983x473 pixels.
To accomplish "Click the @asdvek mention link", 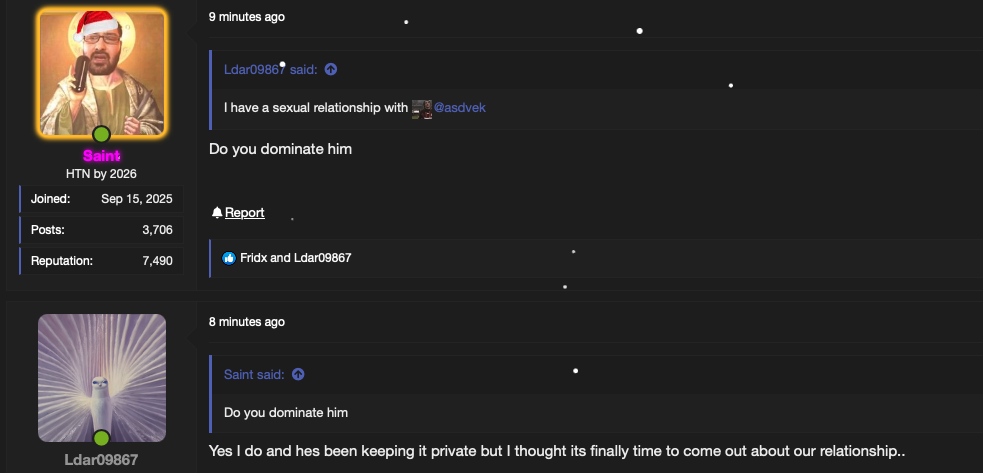I will coord(460,108).
